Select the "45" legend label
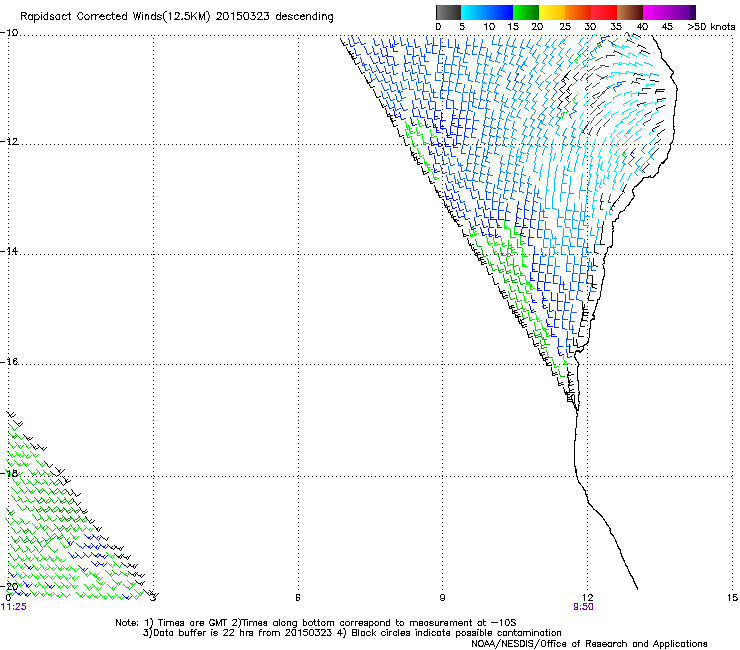This screenshot has width=740, height=650. pyautogui.click(x=667, y=27)
